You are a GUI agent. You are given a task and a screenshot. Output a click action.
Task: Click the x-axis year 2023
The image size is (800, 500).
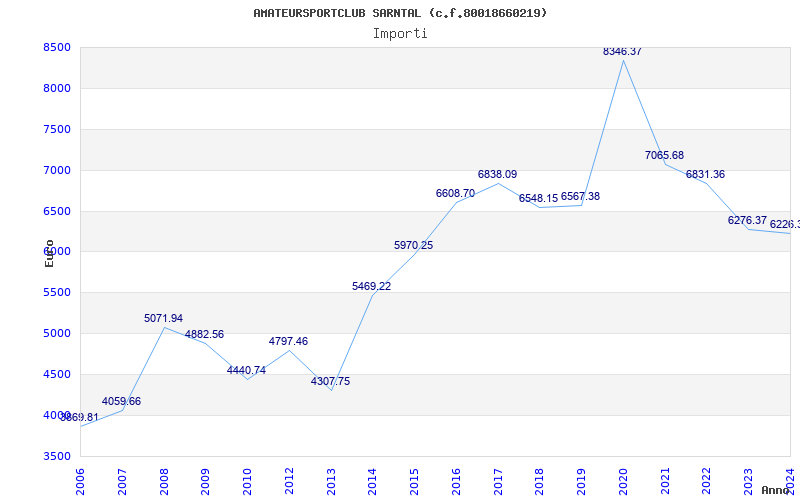pyautogui.click(x=748, y=482)
